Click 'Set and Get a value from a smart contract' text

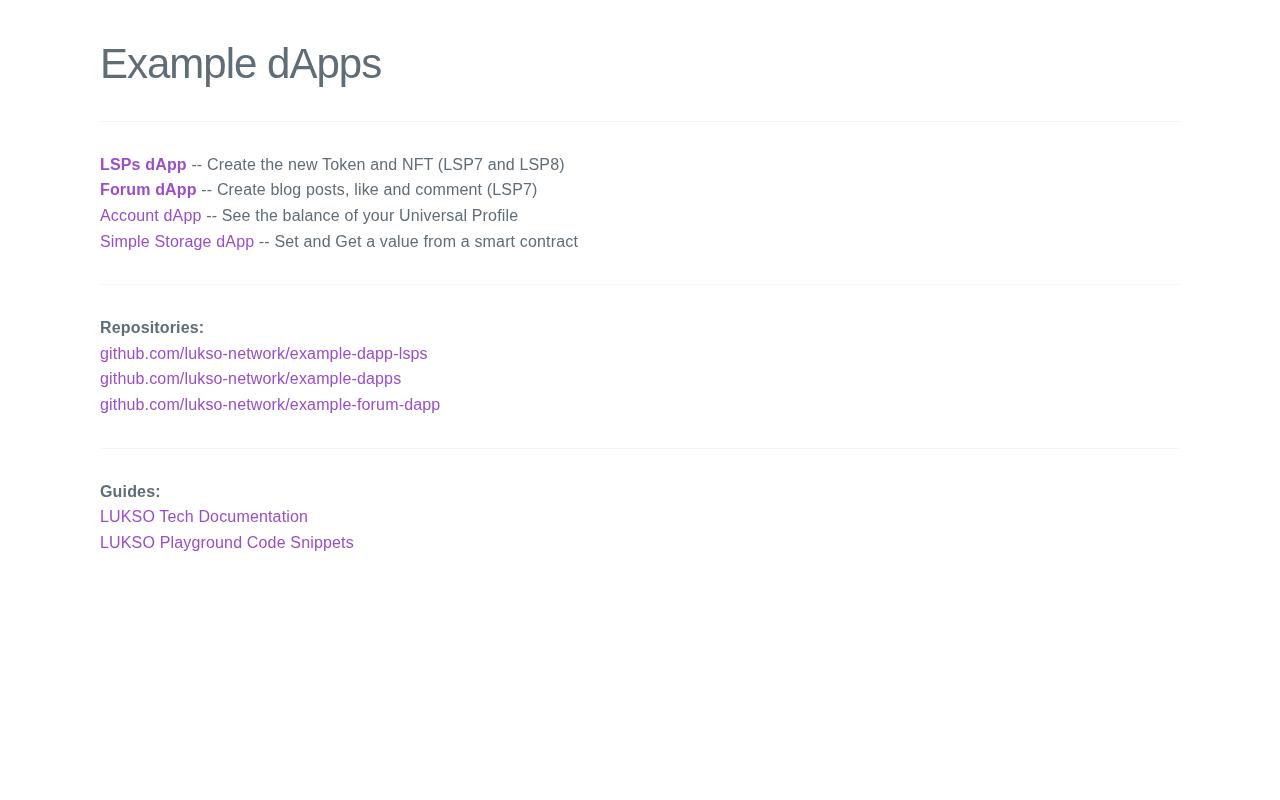[x=426, y=242]
